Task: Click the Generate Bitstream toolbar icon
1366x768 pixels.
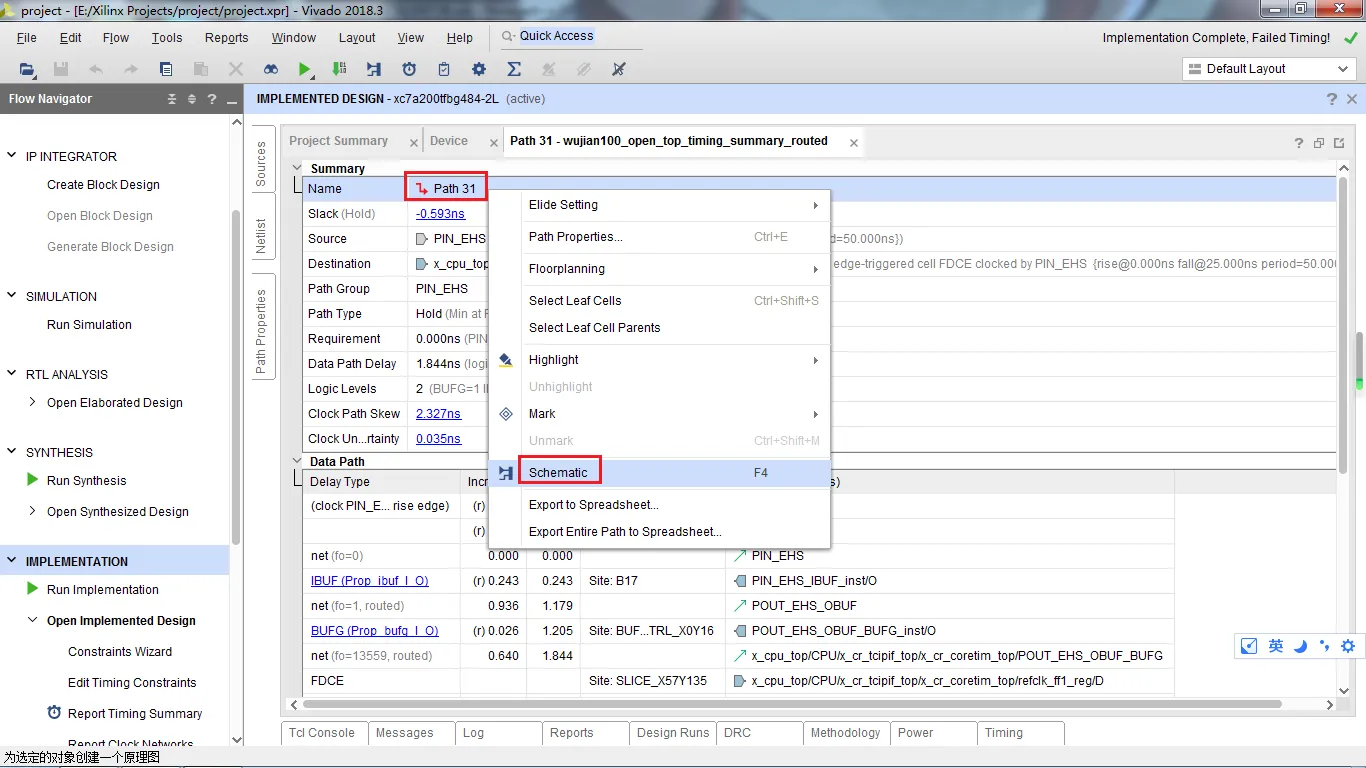Action: click(339, 69)
